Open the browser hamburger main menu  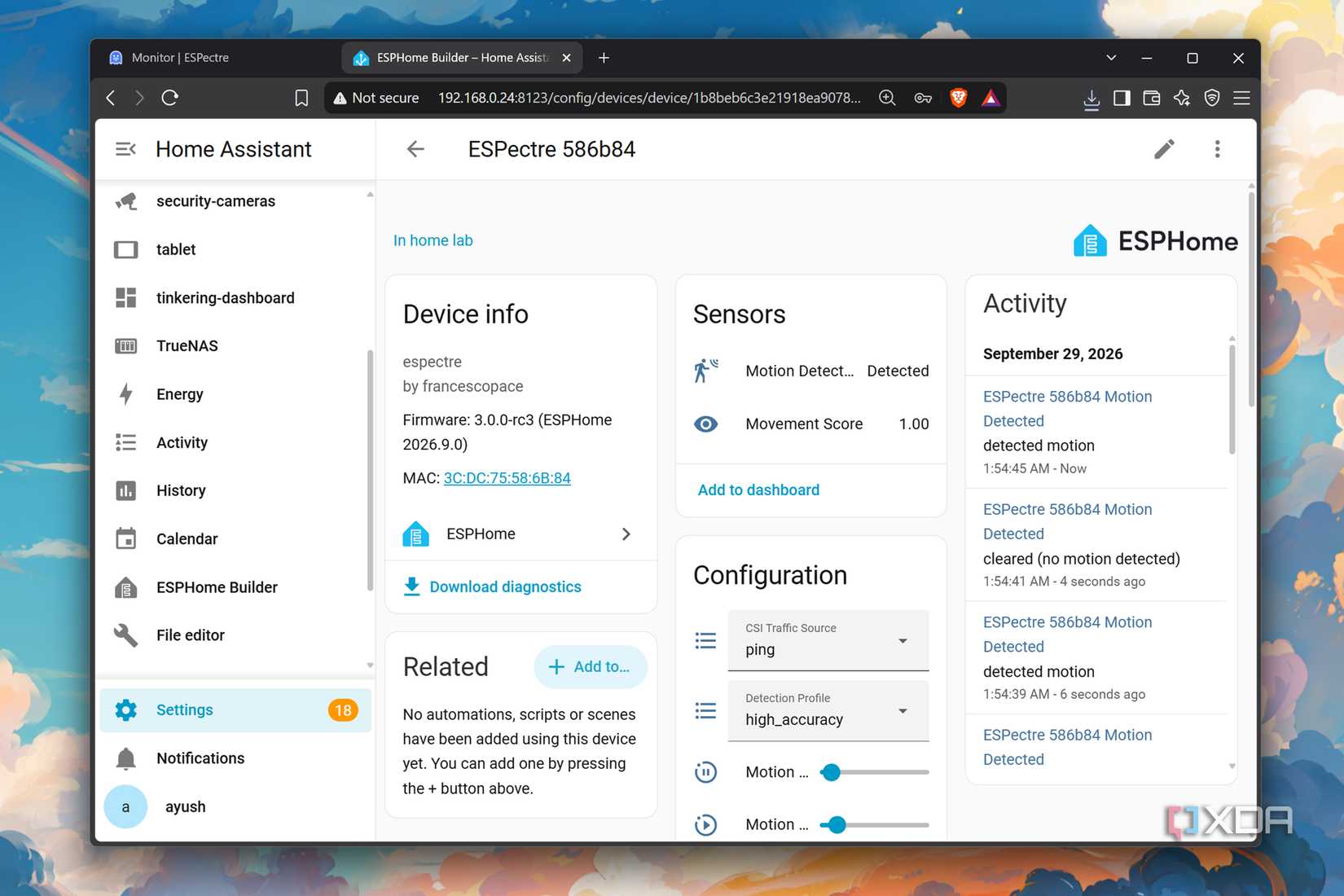(1241, 98)
